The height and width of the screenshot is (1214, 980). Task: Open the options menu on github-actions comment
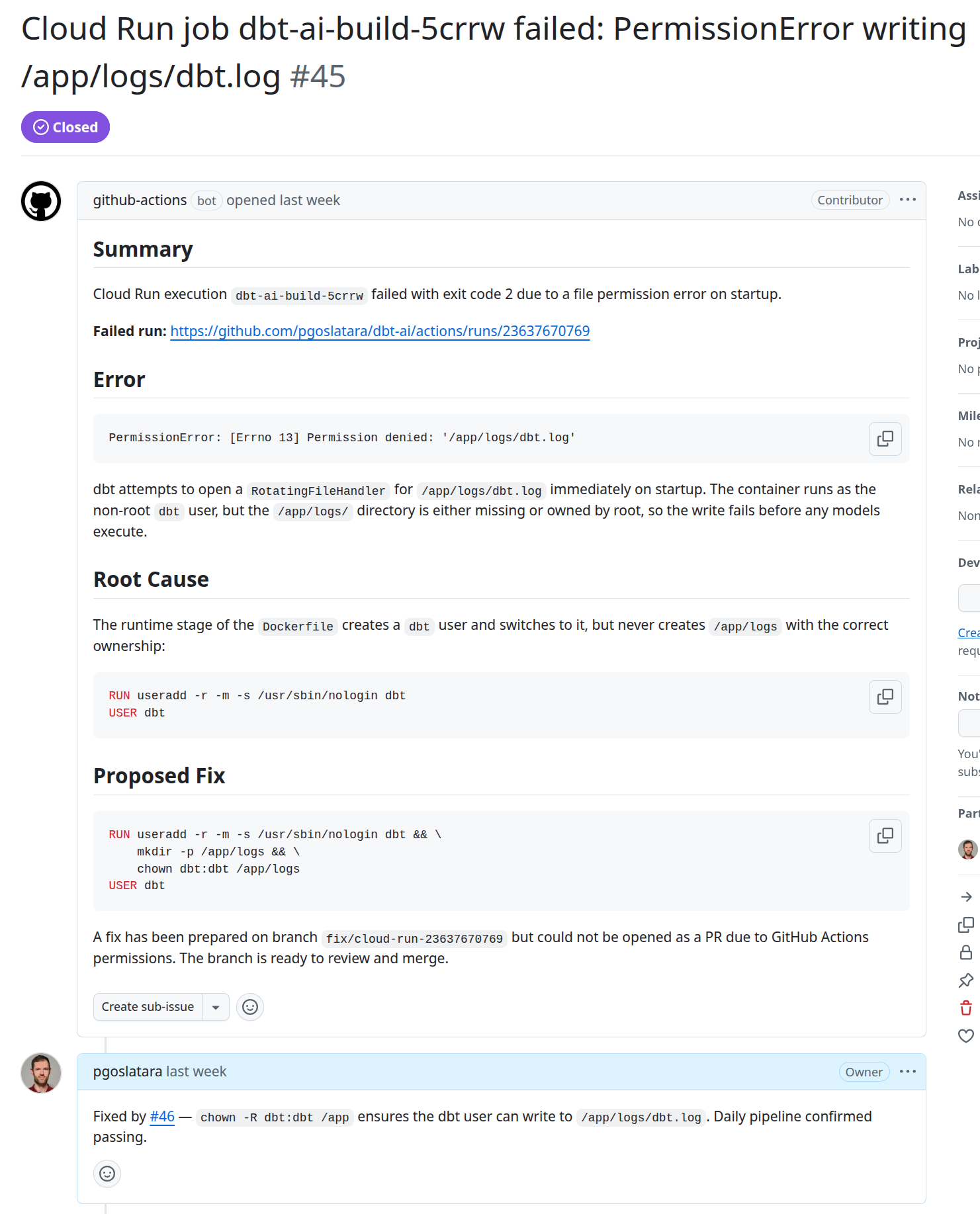[908, 200]
